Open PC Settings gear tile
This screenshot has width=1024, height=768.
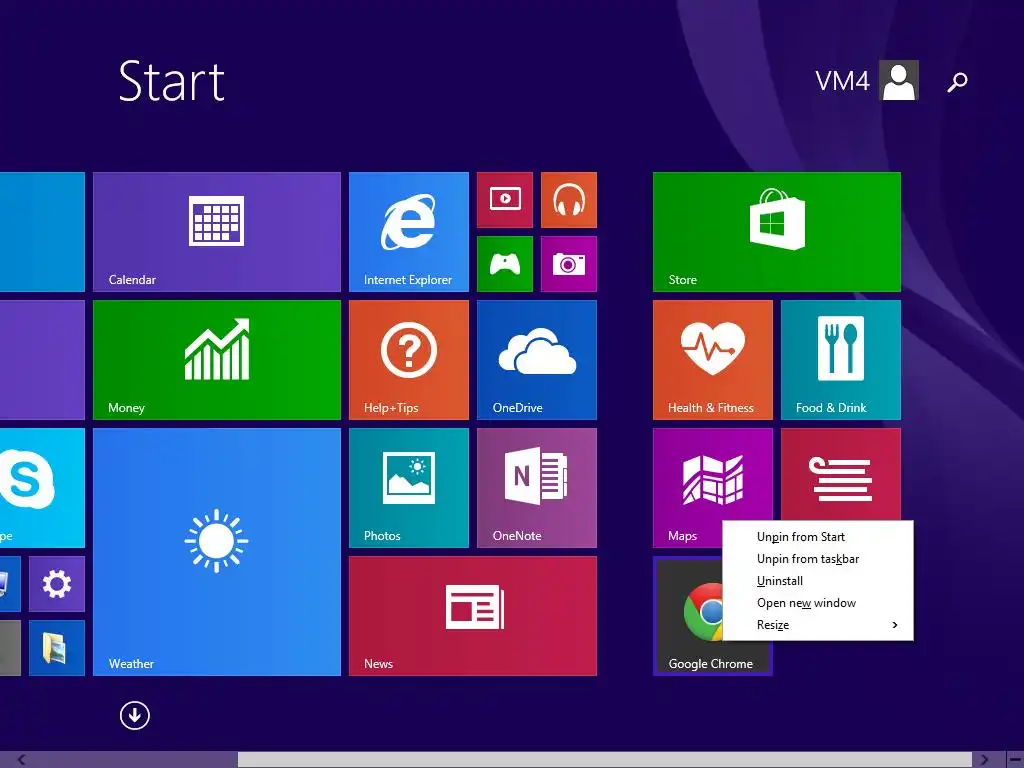click(x=57, y=584)
